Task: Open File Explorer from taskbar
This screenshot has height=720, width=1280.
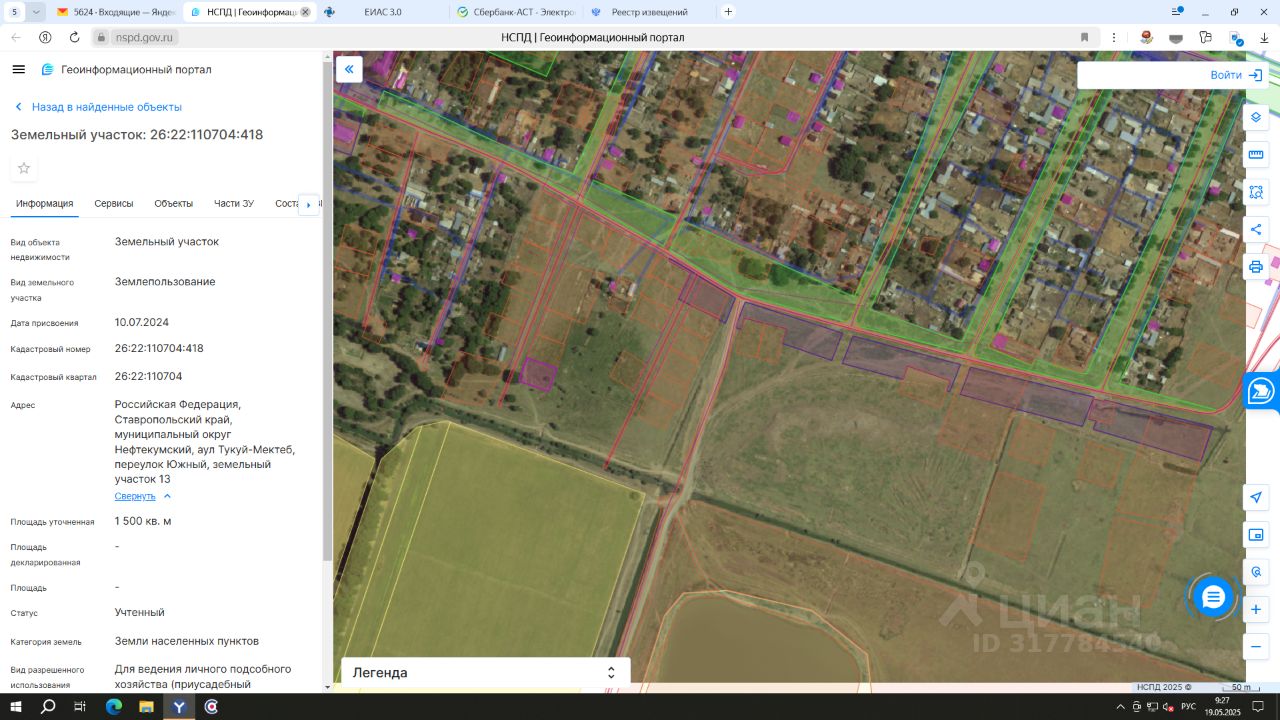Action: pyautogui.click(x=146, y=707)
